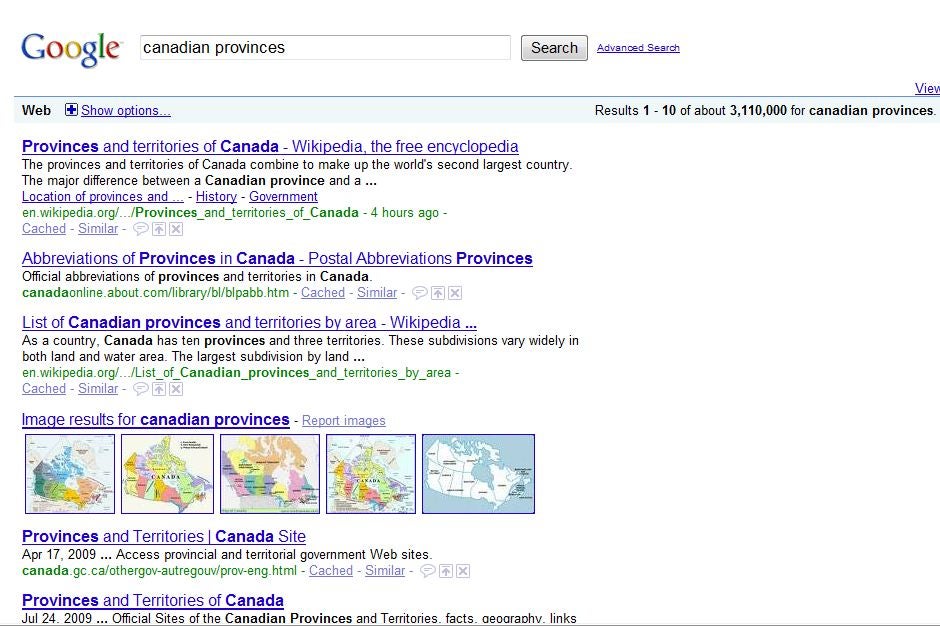
Task: Open Cached link for canada.gc.ca result
Action: point(331,571)
